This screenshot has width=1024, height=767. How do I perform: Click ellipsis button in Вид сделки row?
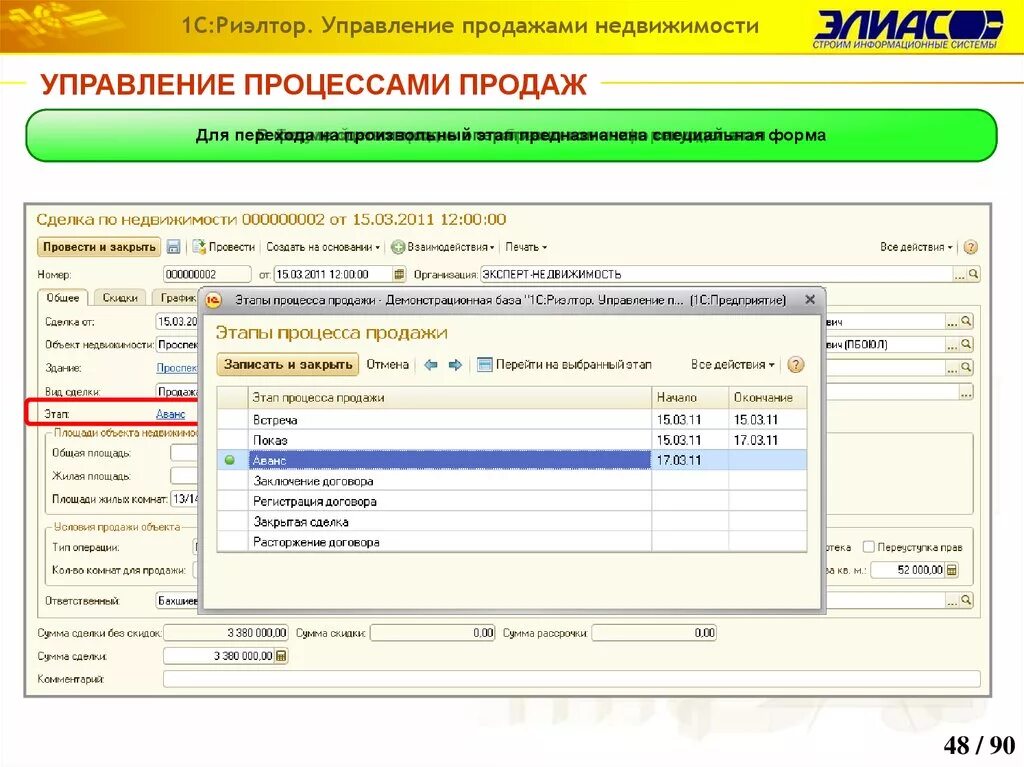(x=966, y=392)
